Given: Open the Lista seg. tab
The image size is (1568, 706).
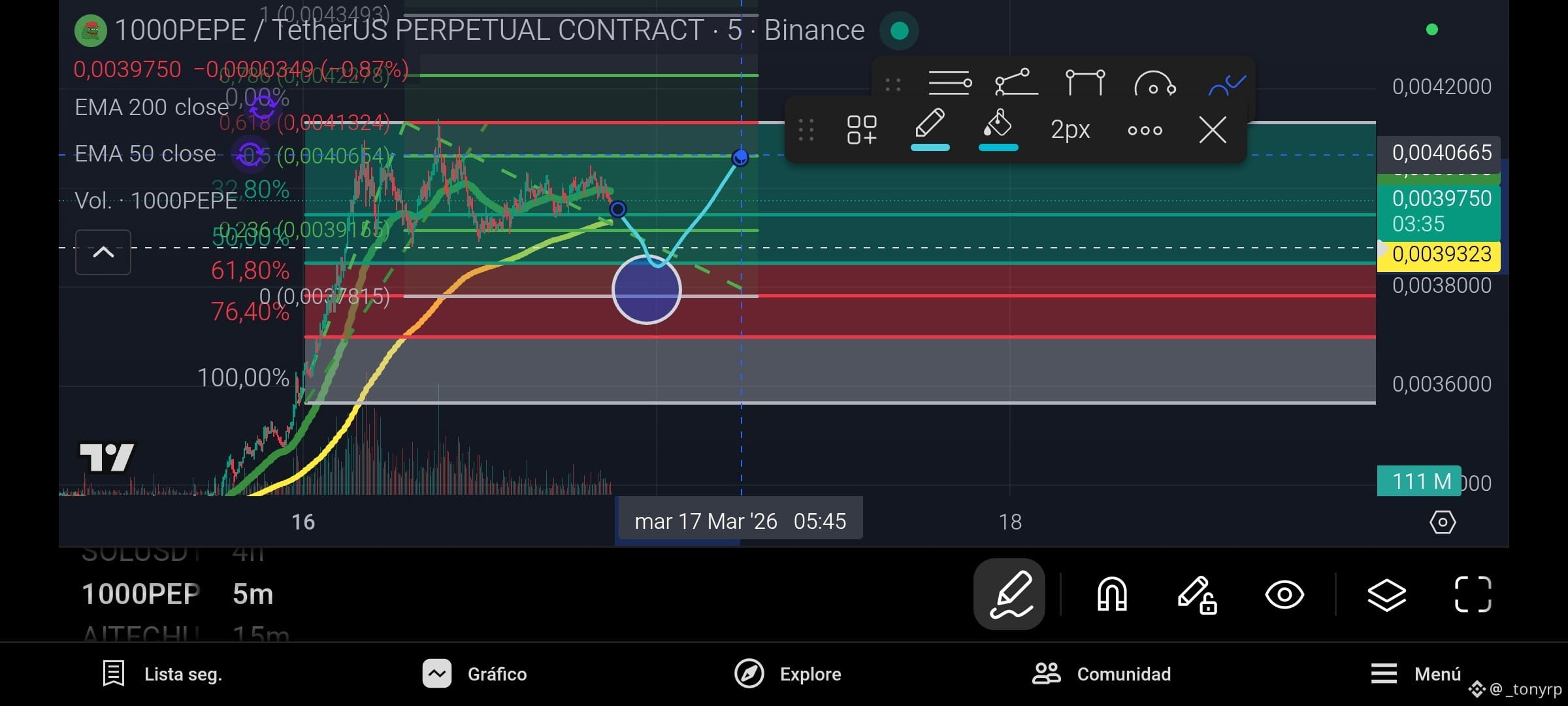Looking at the screenshot, I should [163, 674].
